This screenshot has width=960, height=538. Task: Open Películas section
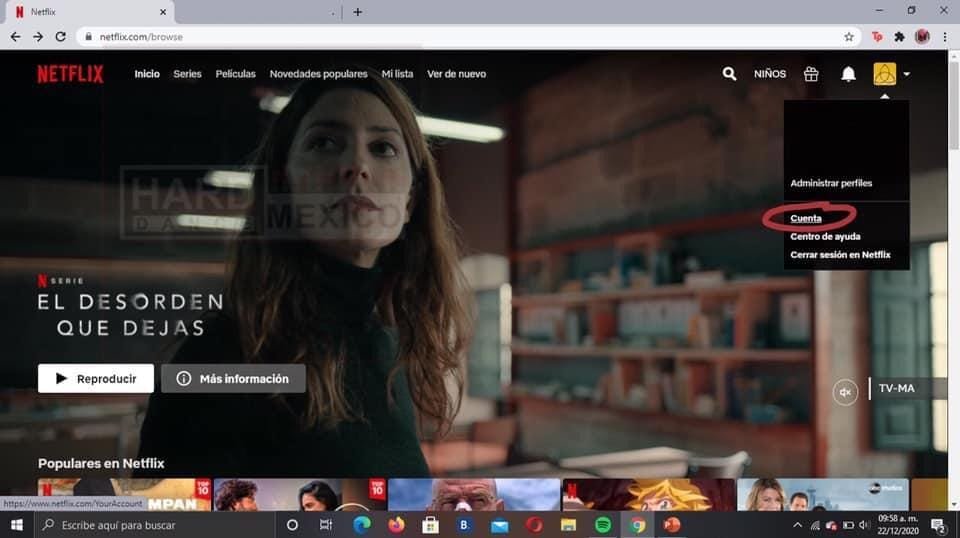pyautogui.click(x=236, y=74)
